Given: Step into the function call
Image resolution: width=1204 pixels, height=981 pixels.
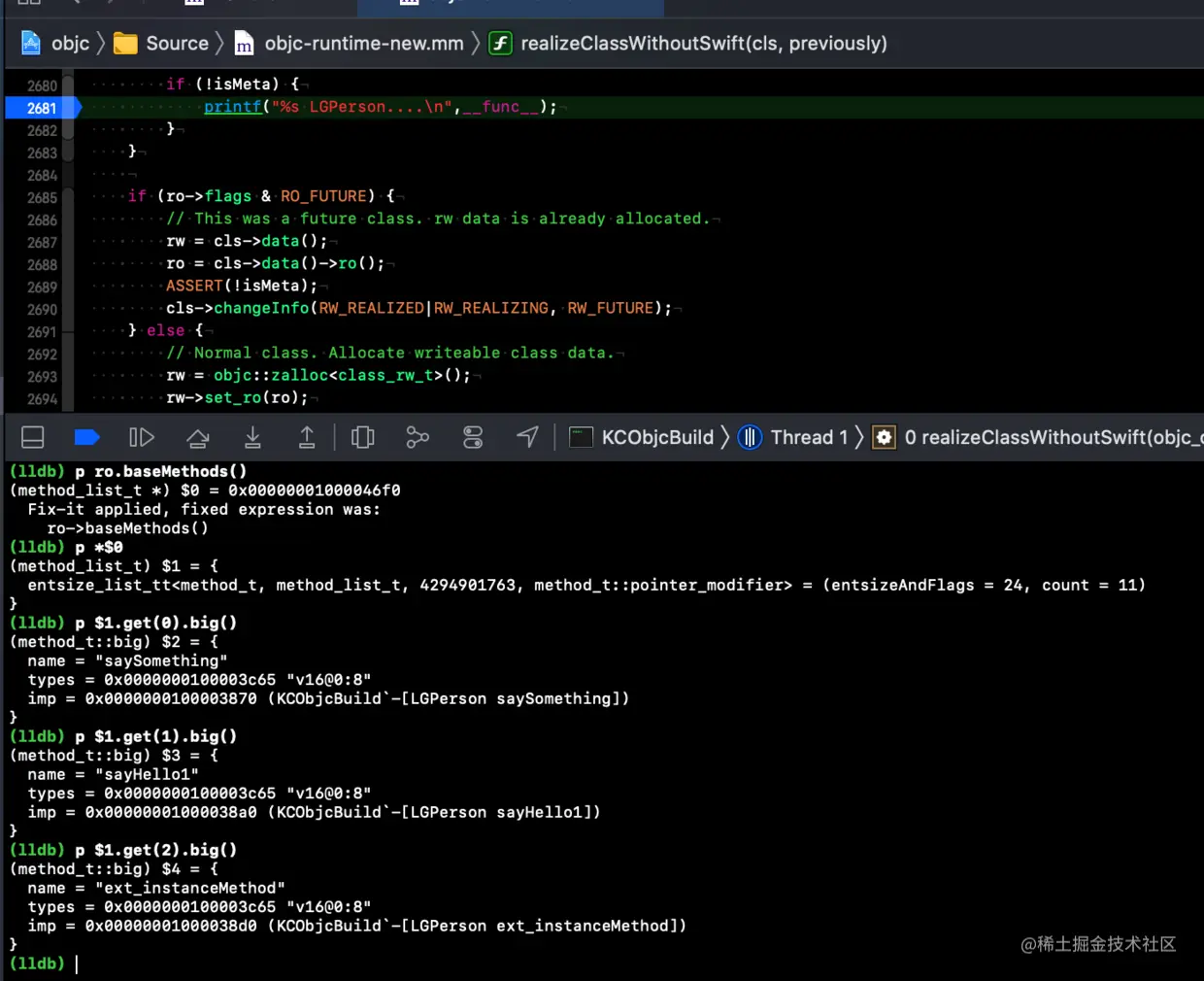Looking at the screenshot, I should pos(252,437).
